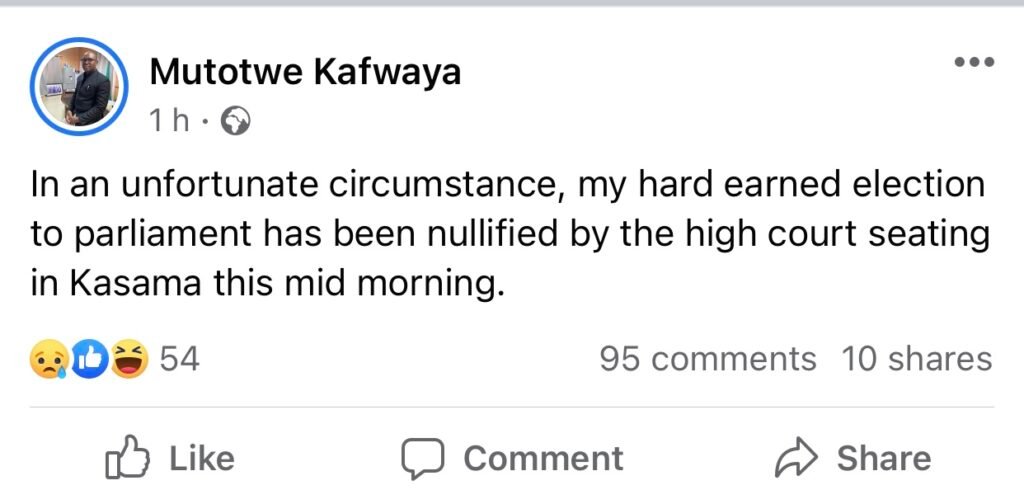Screen dimensions: 1024x504
Task: Tap the thumbs-up outline Like icon
Action: [x=127, y=458]
